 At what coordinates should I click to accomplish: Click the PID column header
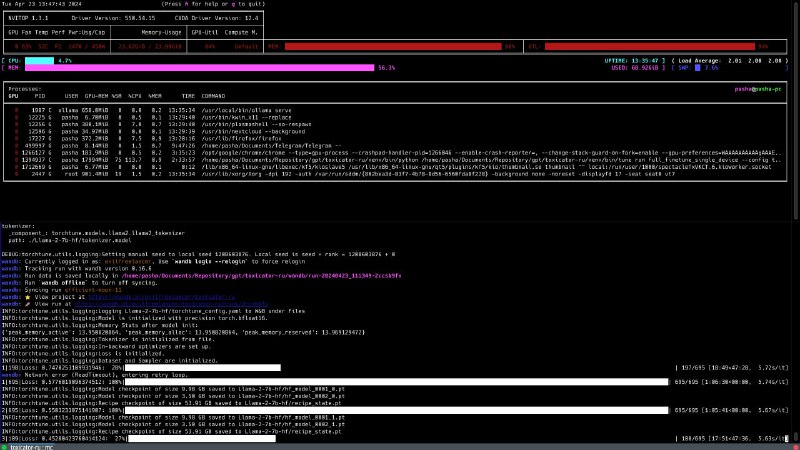[40, 96]
